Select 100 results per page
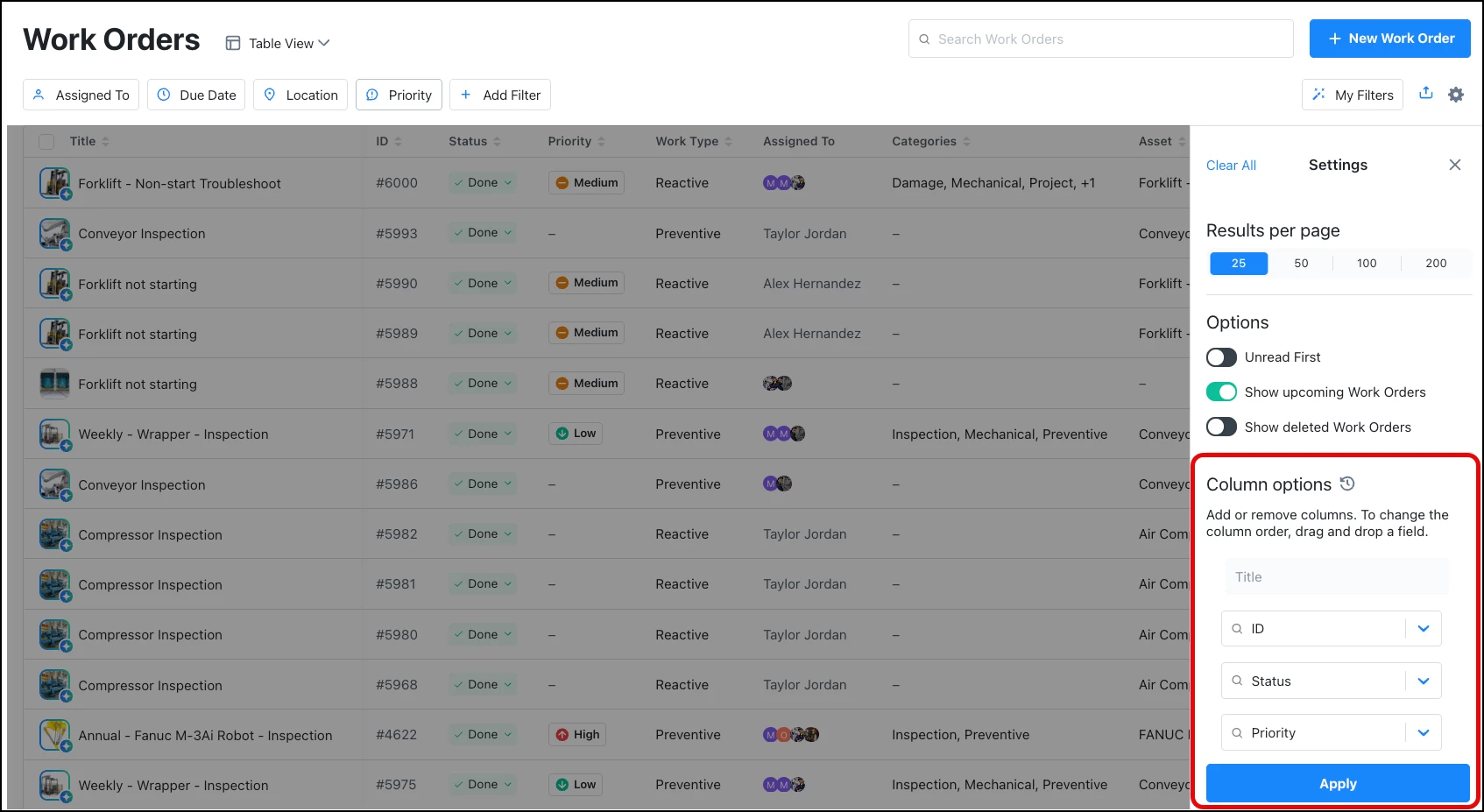The height and width of the screenshot is (812, 1484). coord(1367,264)
